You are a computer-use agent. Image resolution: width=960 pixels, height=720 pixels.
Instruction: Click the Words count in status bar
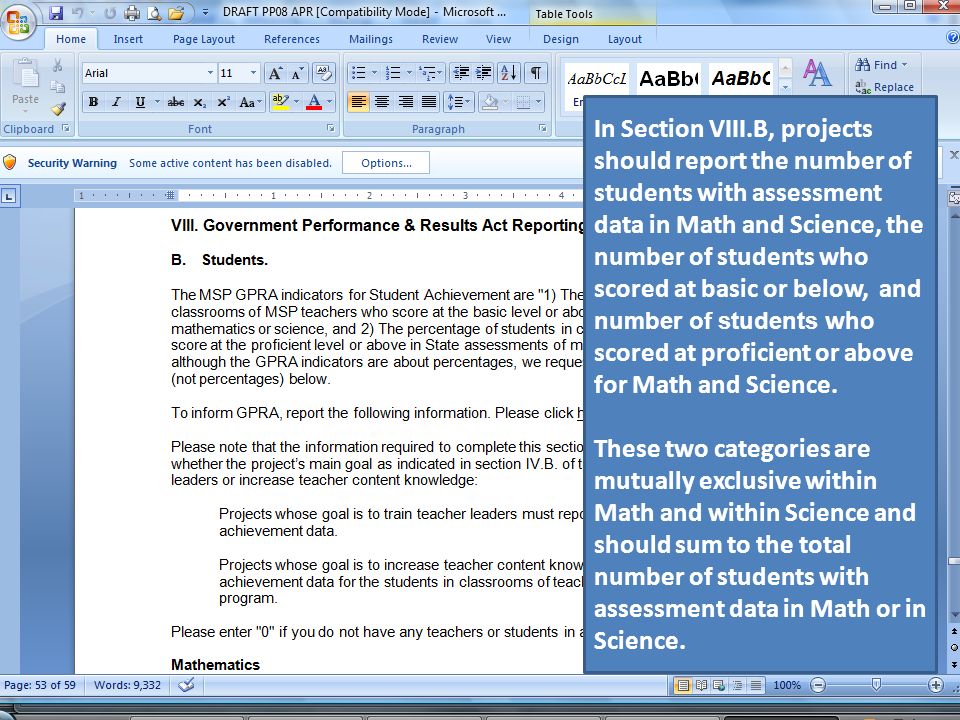127,685
